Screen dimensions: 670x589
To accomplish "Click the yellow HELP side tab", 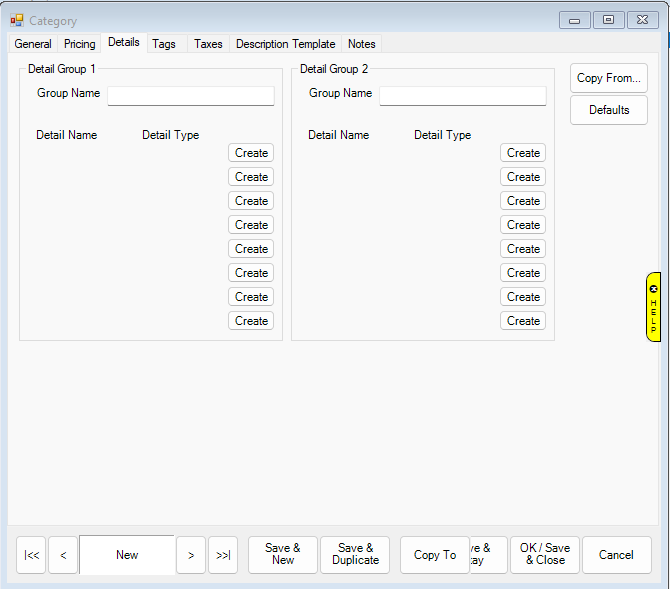I will tap(653, 307).
